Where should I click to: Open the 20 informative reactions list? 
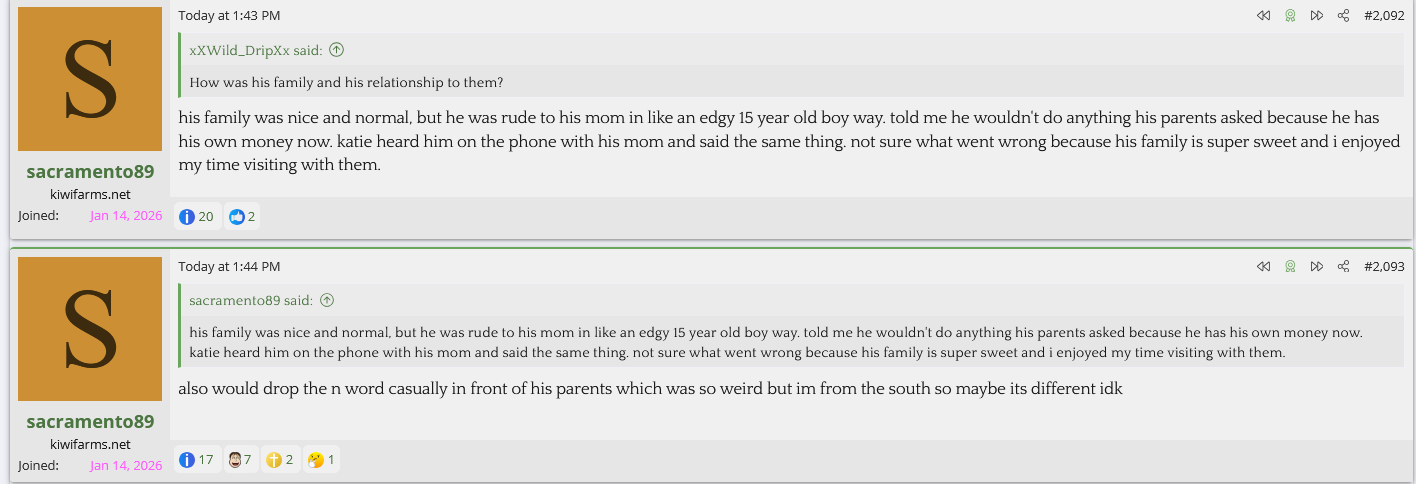(197, 216)
